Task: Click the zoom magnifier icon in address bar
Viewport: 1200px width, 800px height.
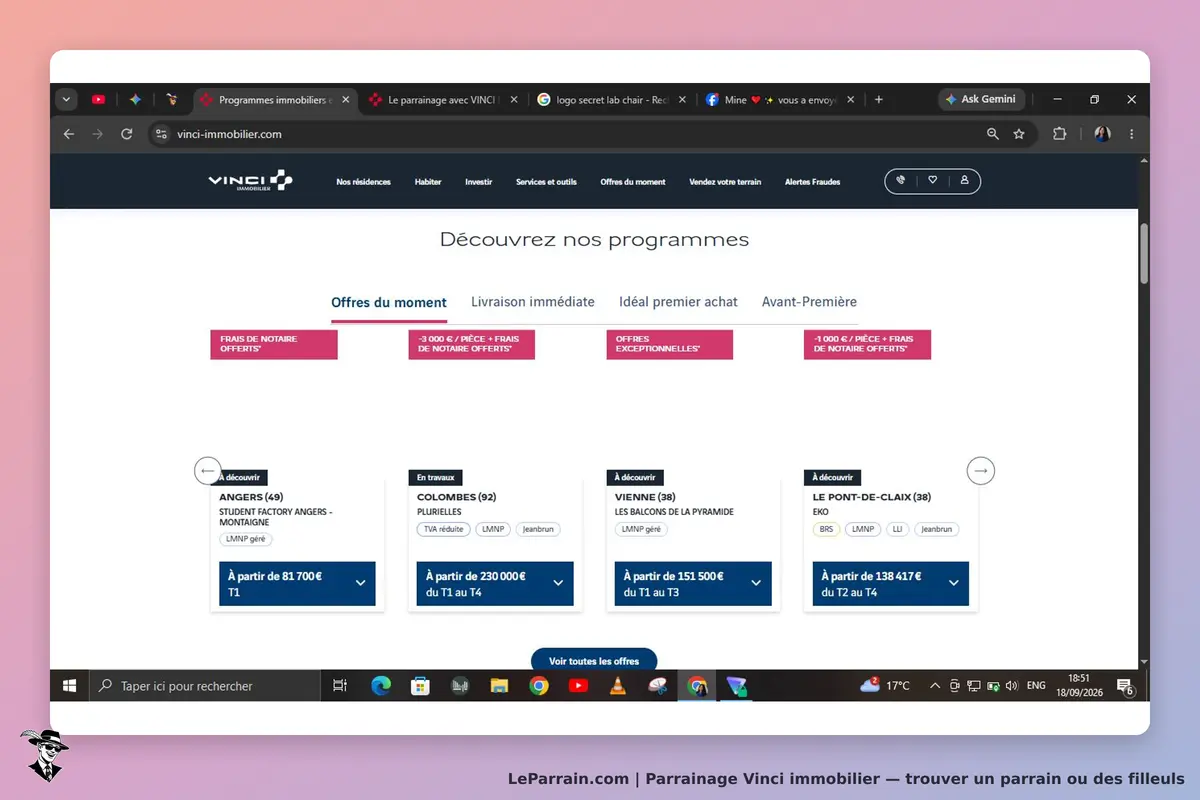Action: click(x=992, y=134)
